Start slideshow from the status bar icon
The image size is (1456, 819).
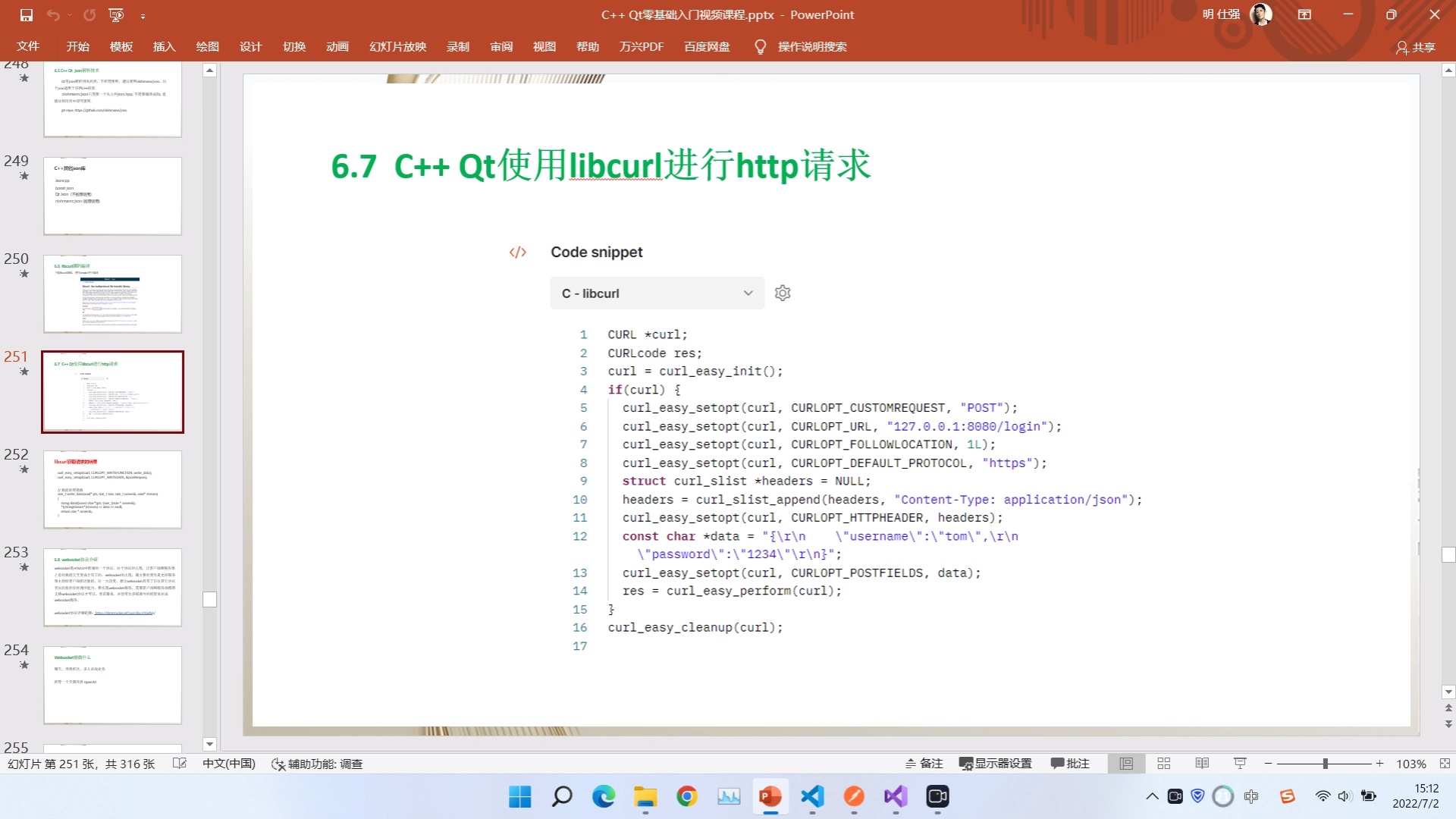click(1239, 763)
